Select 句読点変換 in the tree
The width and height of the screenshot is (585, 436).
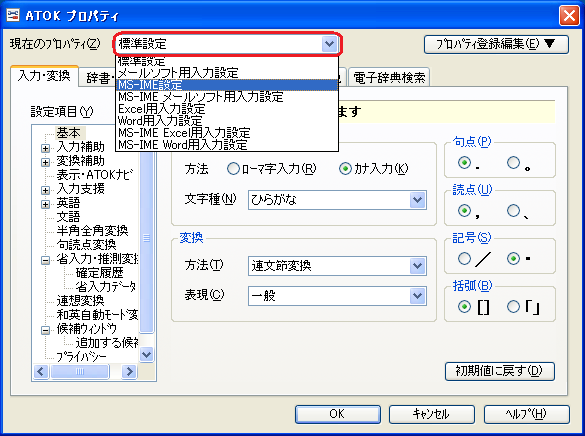[x=86, y=245]
